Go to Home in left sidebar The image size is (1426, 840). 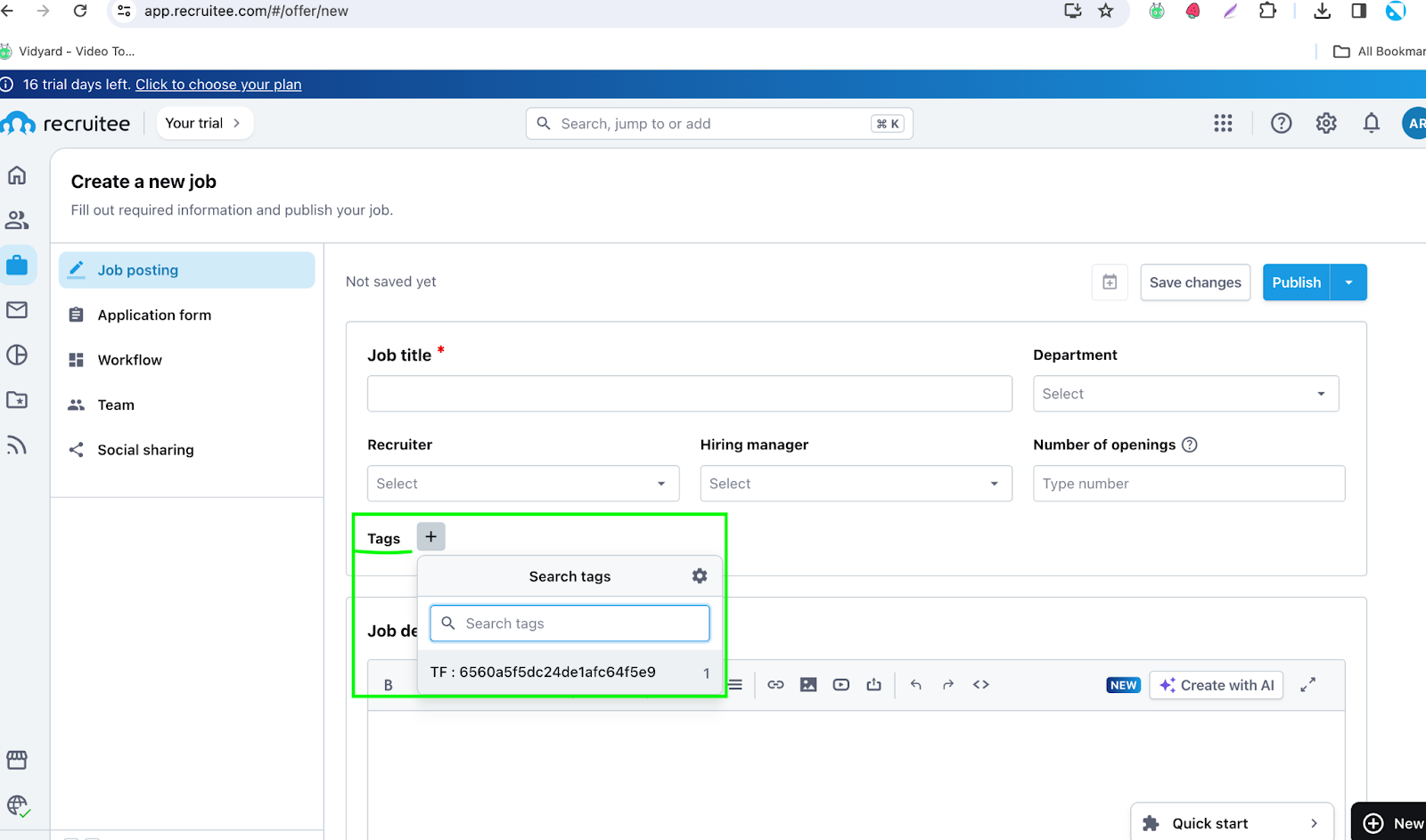[x=17, y=175]
